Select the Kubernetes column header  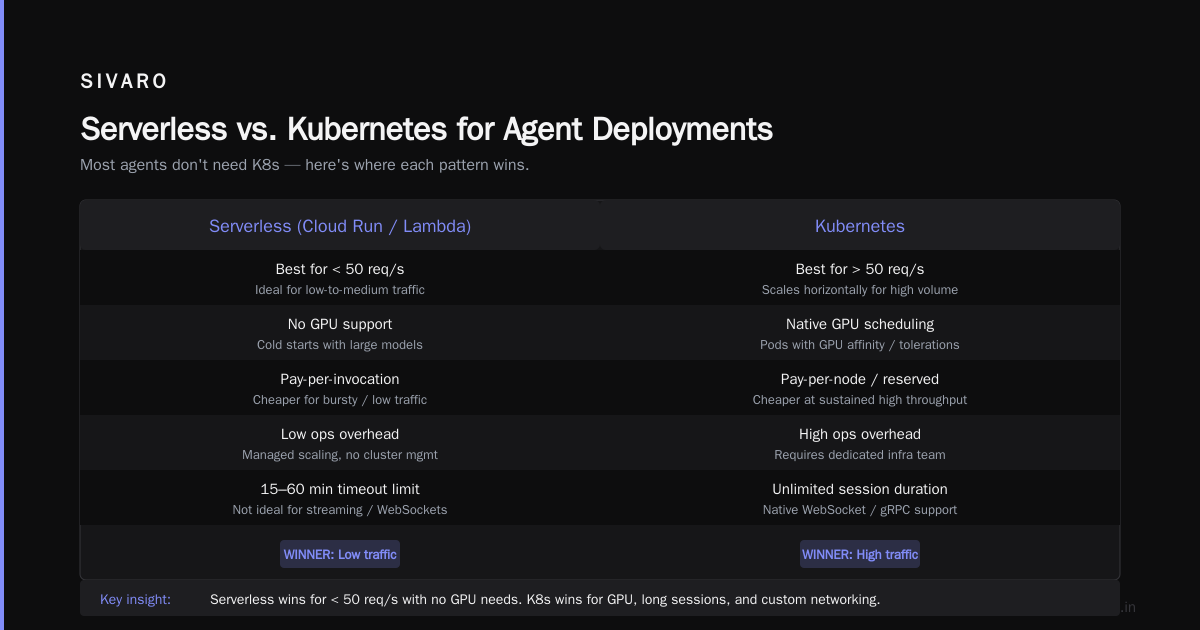click(860, 226)
